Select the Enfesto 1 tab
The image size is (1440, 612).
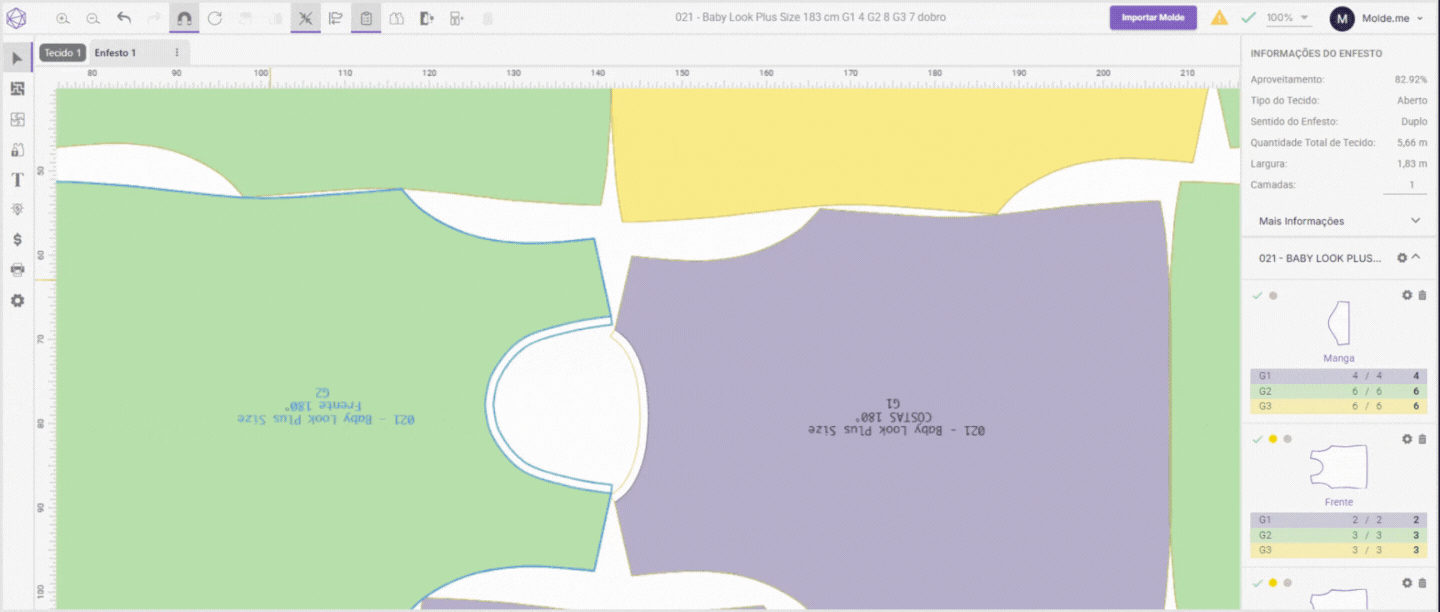point(115,53)
